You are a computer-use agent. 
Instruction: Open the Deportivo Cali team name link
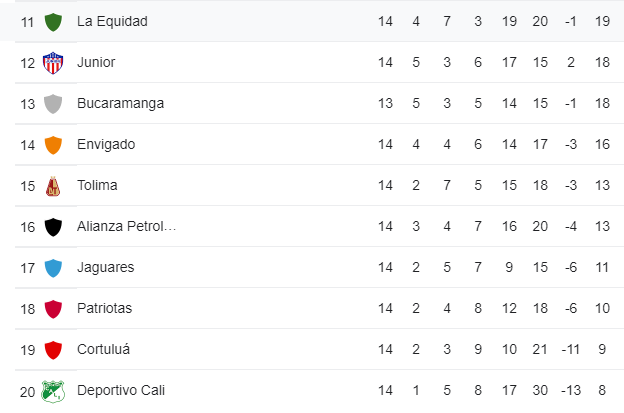121,390
